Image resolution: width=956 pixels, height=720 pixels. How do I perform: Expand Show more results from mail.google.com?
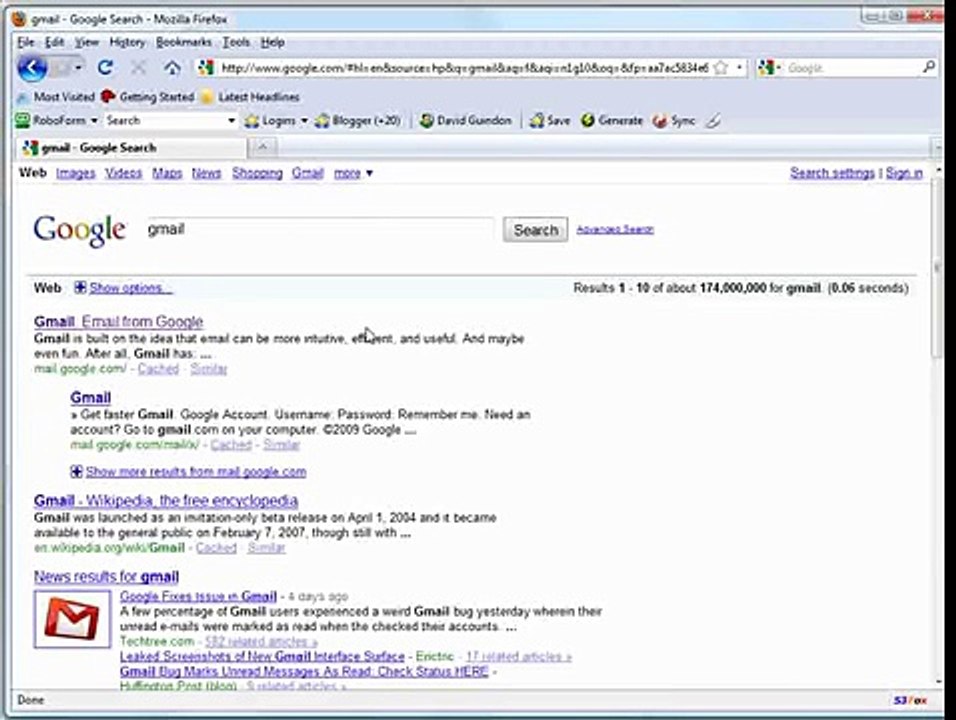pyautogui.click(x=188, y=471)
